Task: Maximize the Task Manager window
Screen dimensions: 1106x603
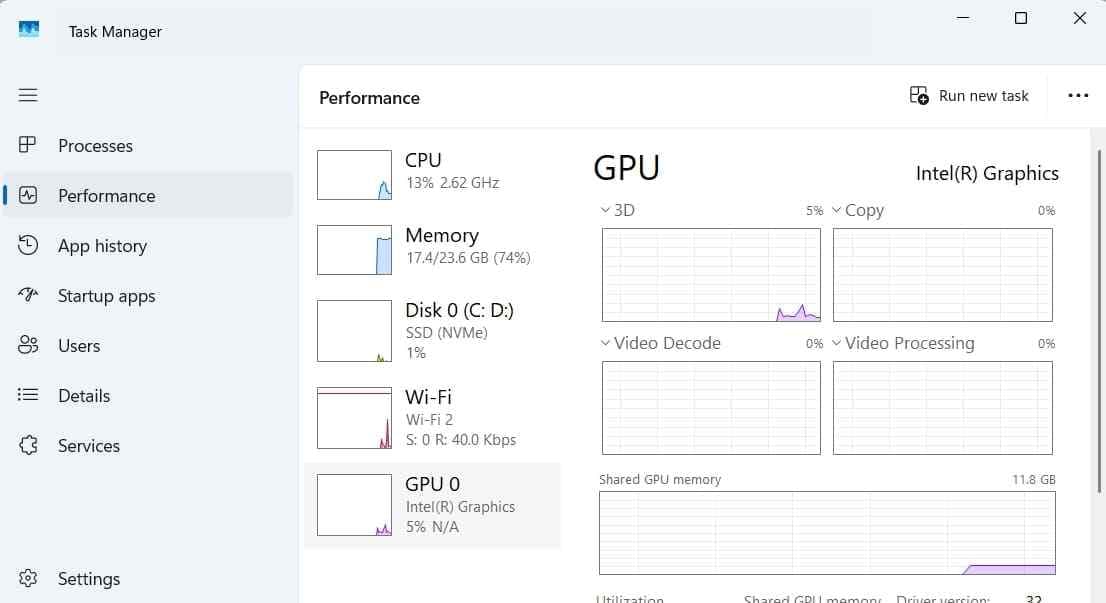Action: pyautogui.click(x=1021, y=18)
